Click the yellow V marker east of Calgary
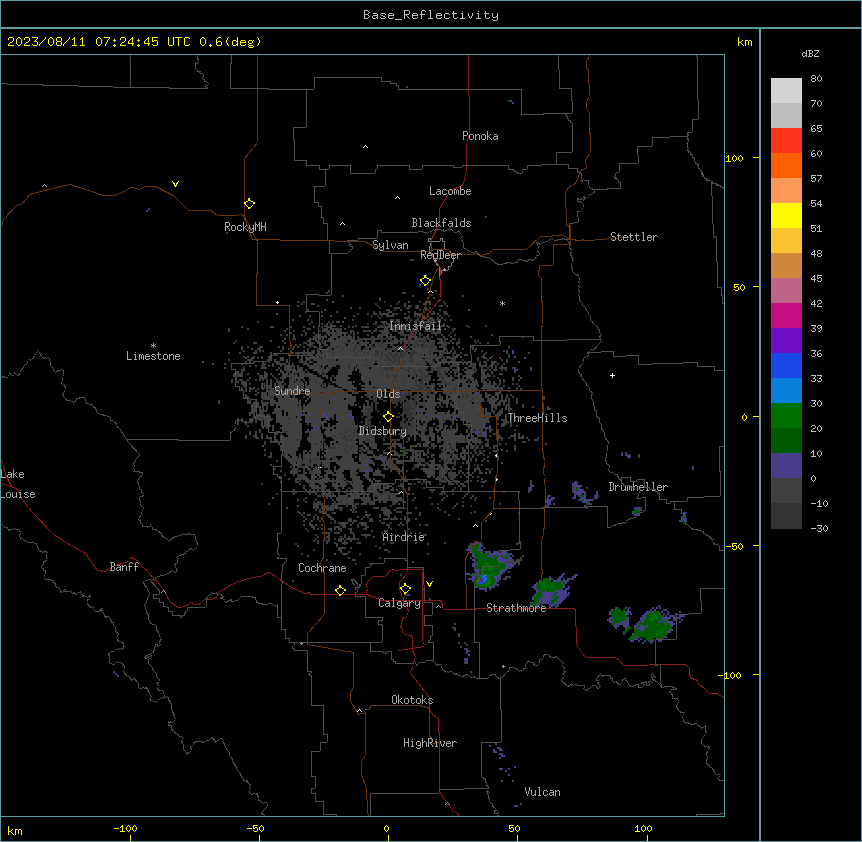Viewport: 862px width, 842px height. tap(429, 584)
